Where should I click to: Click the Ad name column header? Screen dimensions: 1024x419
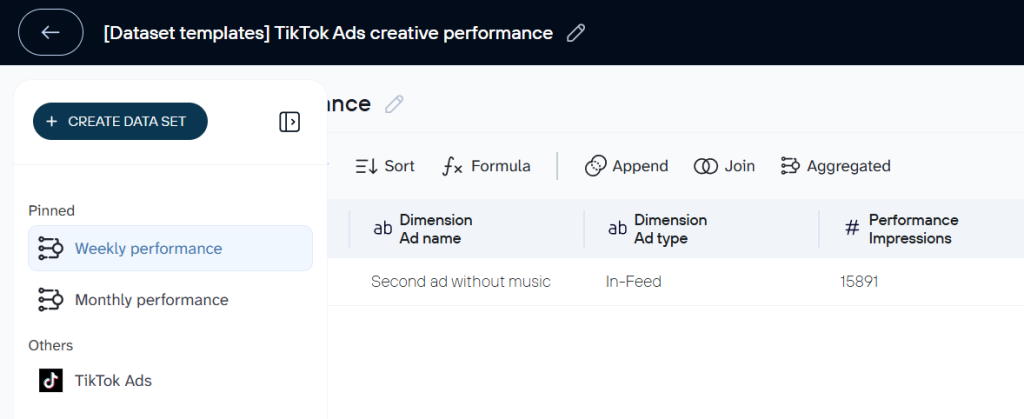435,229
